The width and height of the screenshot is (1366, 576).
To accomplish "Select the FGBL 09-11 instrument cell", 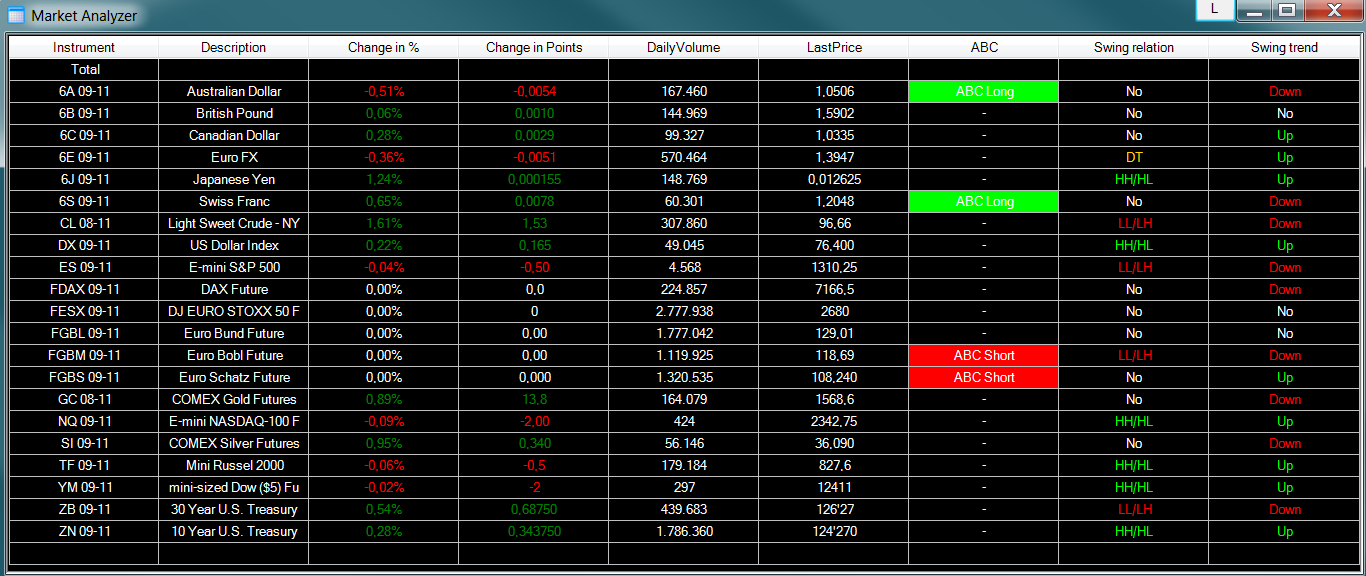I will [x=84, y=333].
